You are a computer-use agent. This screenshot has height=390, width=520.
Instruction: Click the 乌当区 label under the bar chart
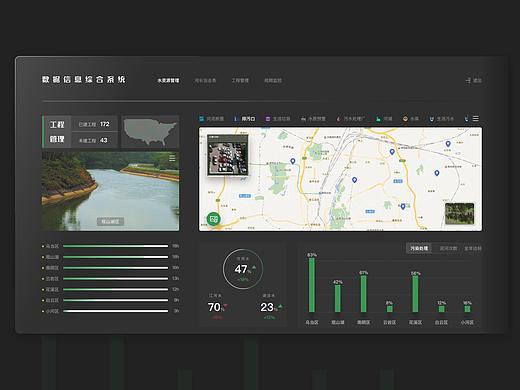[x=312, y=322]
